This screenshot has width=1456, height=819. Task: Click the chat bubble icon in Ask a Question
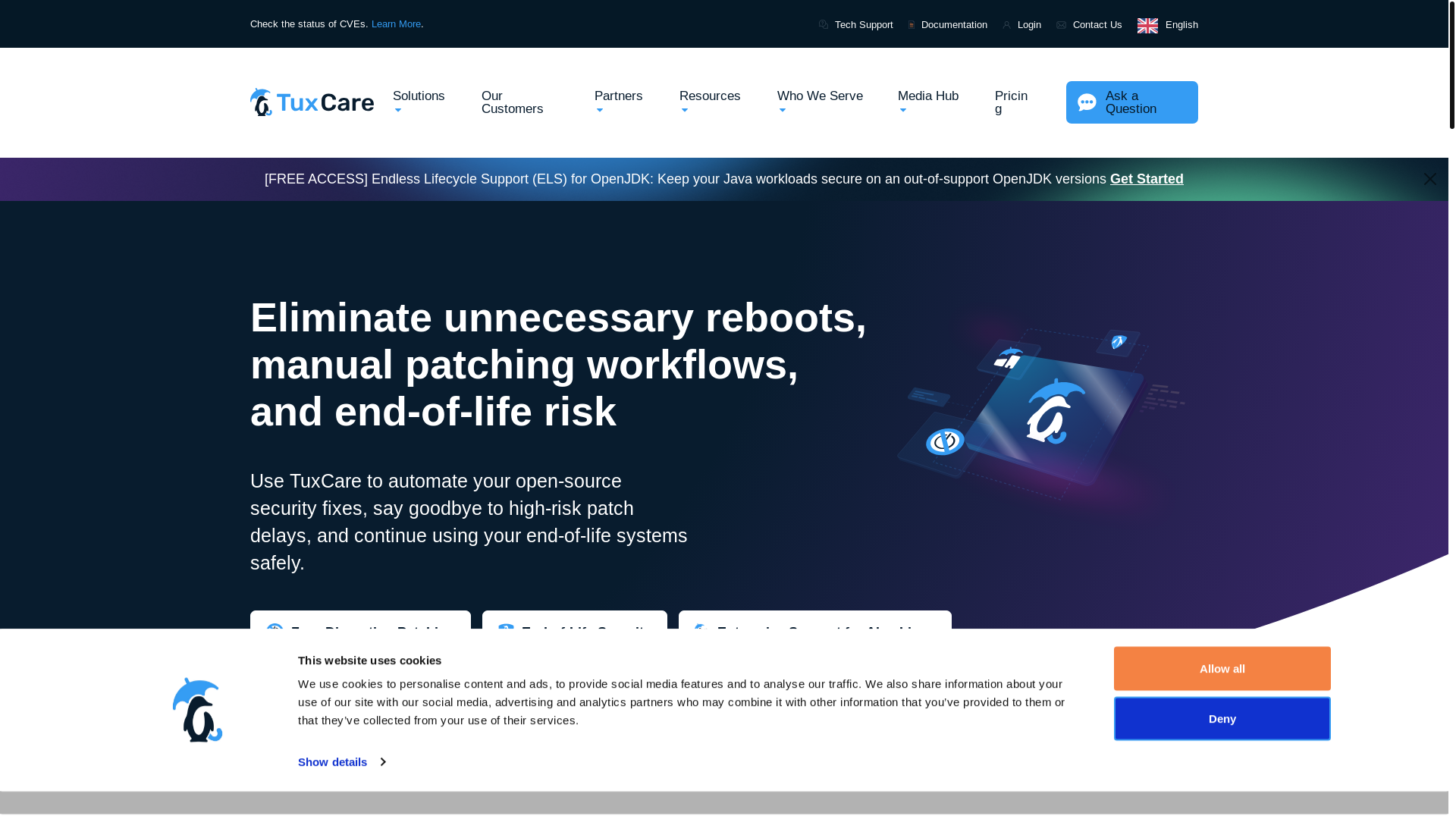pos(1087,102)
